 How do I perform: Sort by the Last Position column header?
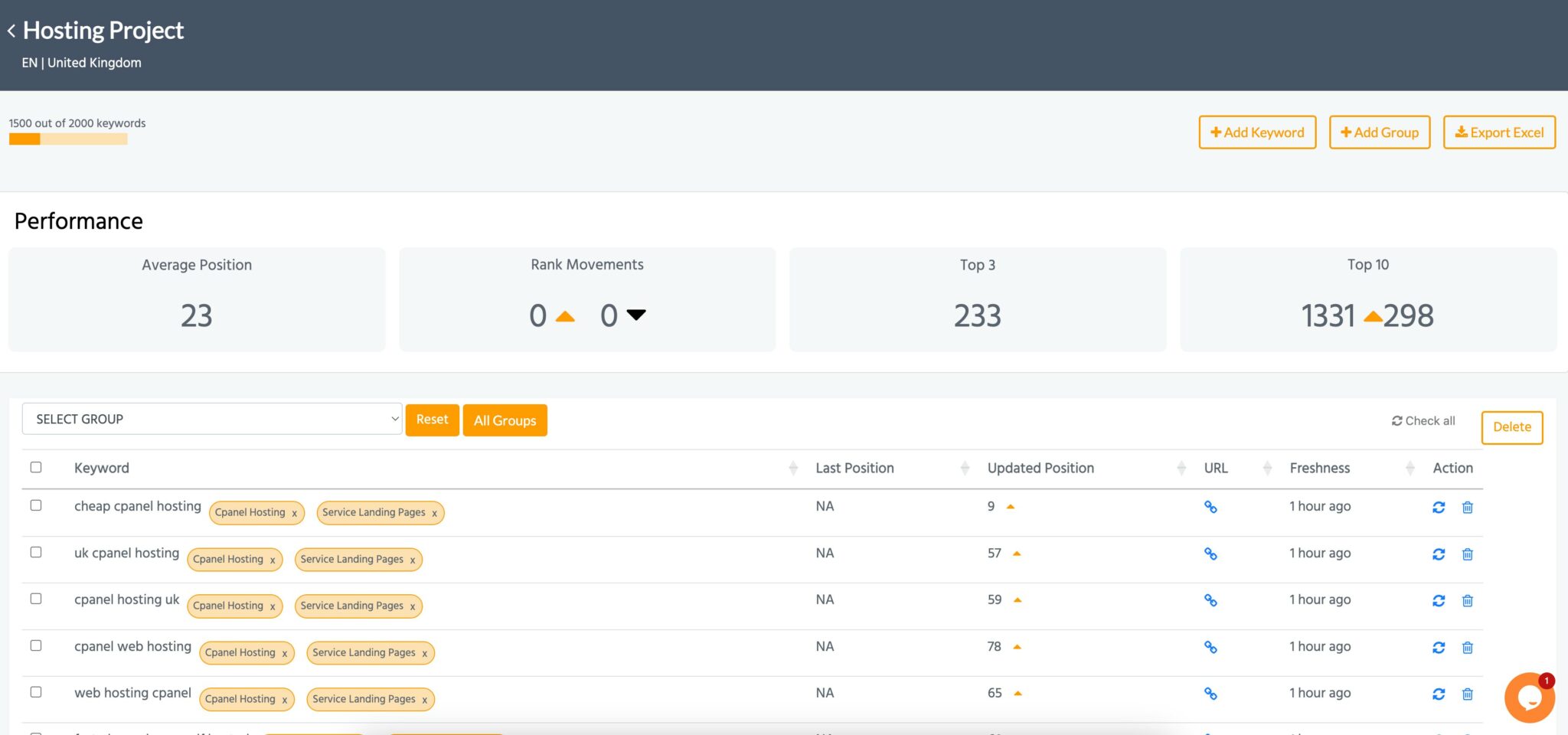854,468
